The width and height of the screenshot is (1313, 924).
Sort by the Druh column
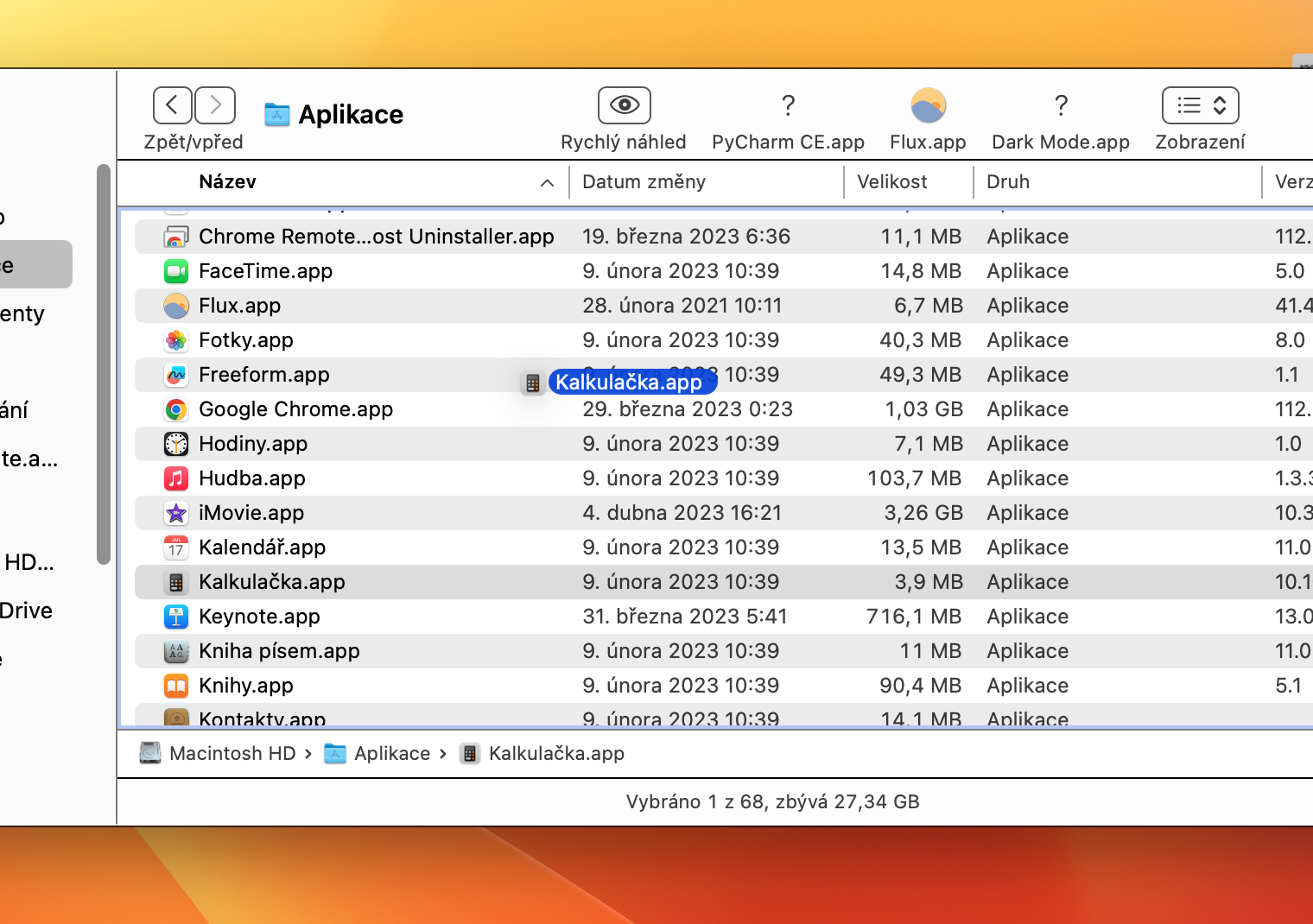tap(1008, 182)
